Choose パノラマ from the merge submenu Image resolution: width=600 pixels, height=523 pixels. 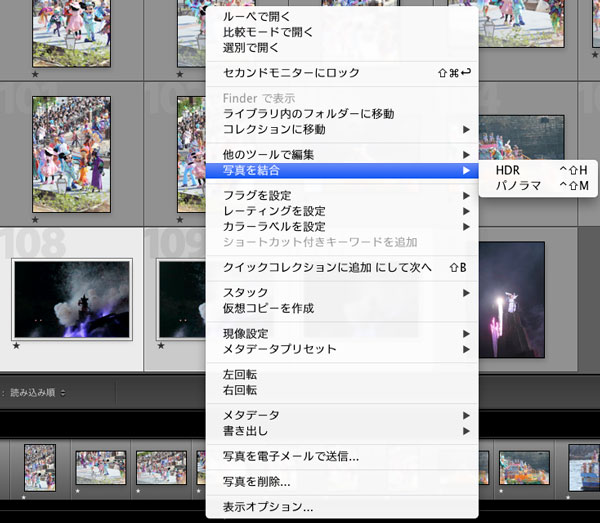pyautogui.click(x=538, y=186)
